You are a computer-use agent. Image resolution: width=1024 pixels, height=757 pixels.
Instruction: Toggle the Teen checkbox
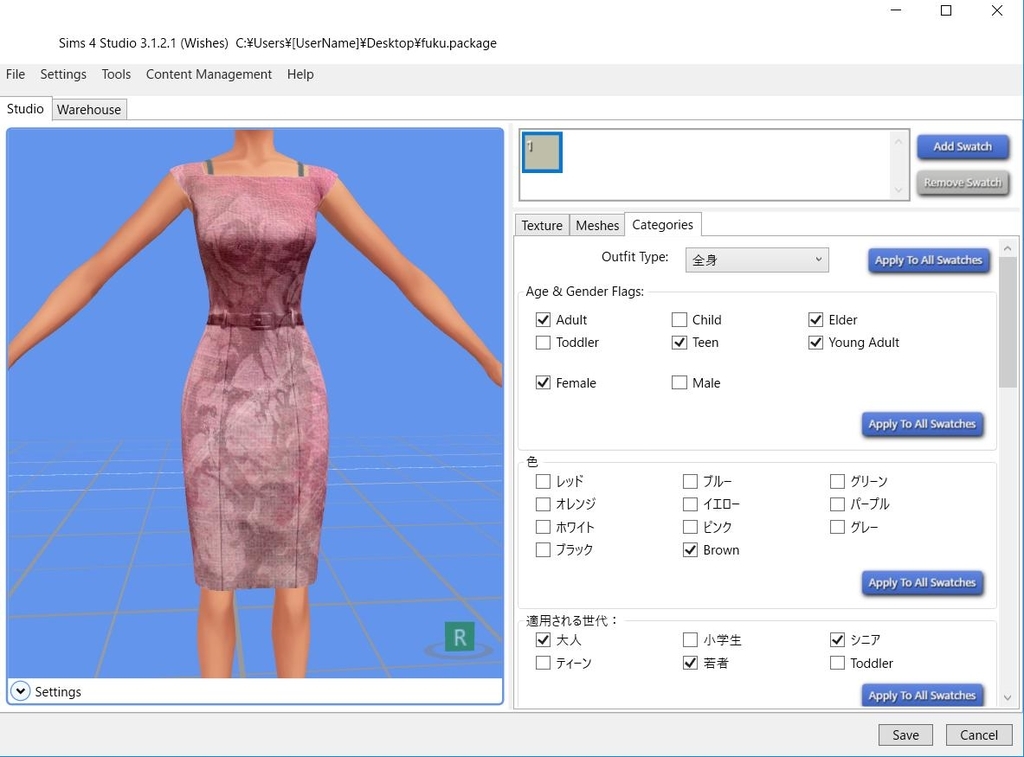click(679, 342)
